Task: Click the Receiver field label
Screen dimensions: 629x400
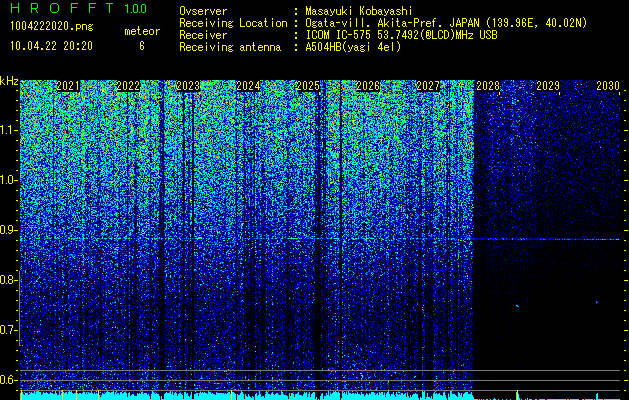Action: pyautogui.click(x=203, y=35)
